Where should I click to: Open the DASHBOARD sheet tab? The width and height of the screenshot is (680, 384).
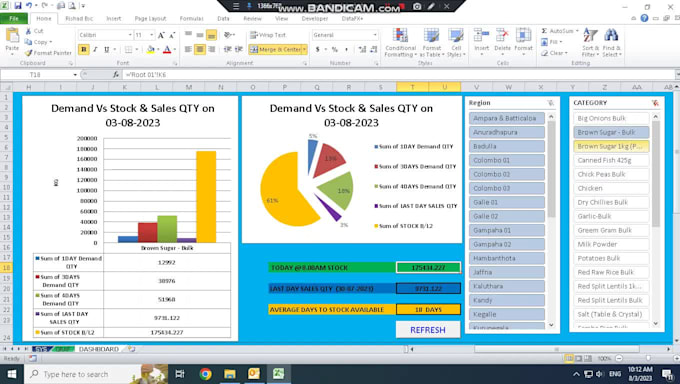click(99, 349)
